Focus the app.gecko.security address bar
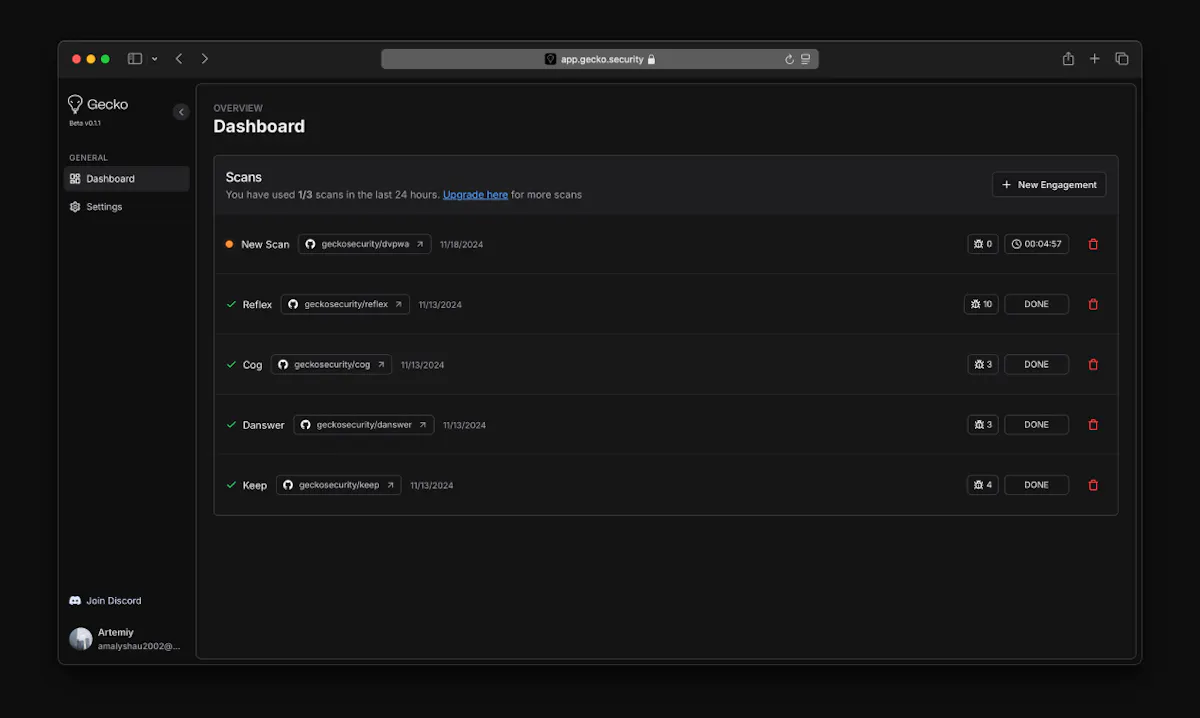The image size is (1200, 718). click(600, 59)
